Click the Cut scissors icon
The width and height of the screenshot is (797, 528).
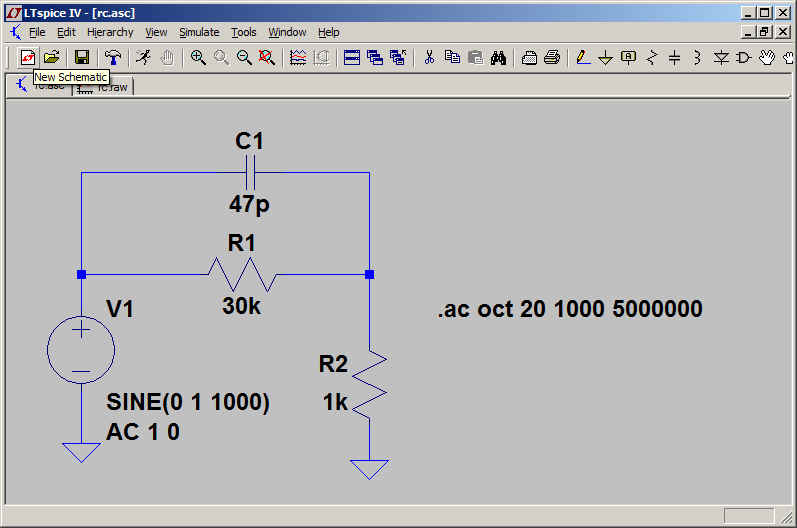point(429,57)
